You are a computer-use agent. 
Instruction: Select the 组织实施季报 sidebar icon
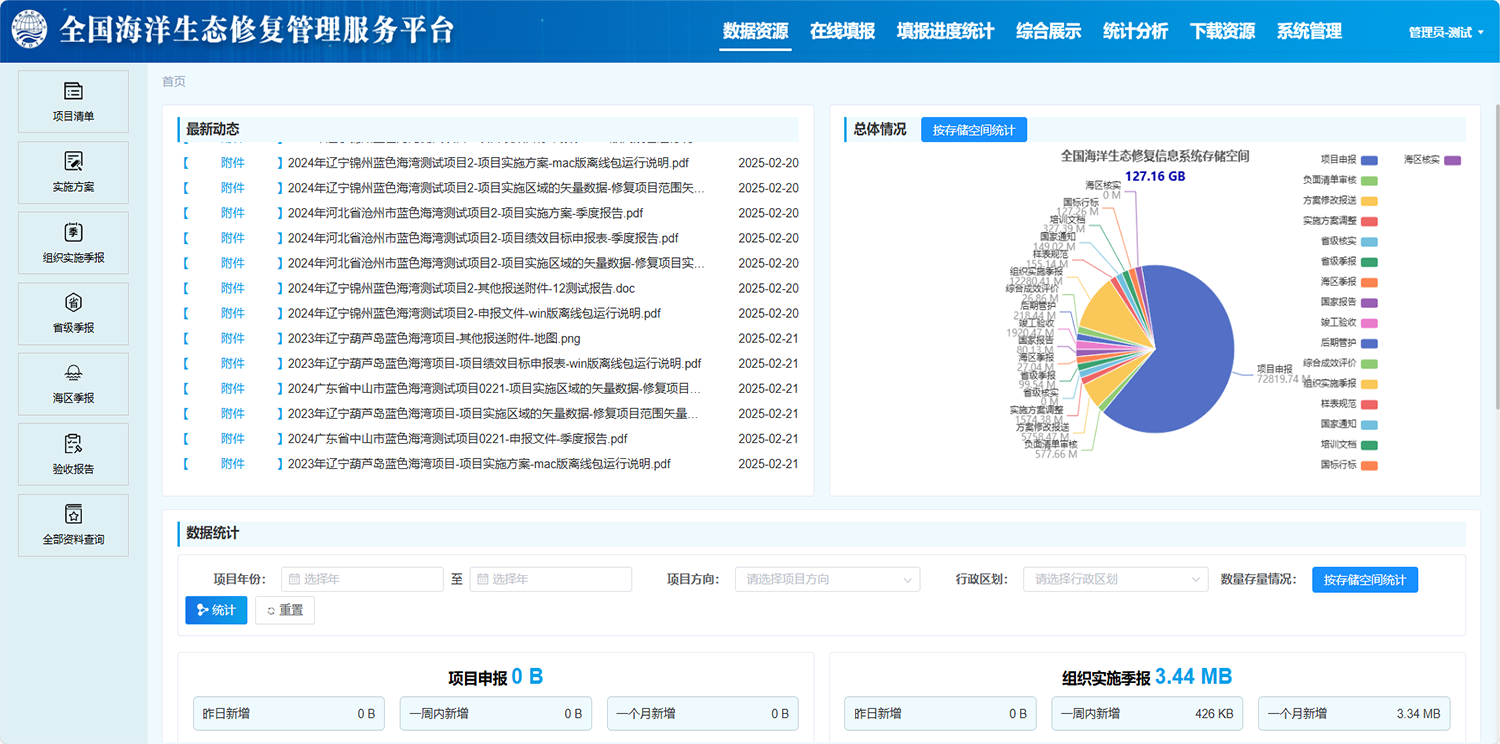click(73, 233)
